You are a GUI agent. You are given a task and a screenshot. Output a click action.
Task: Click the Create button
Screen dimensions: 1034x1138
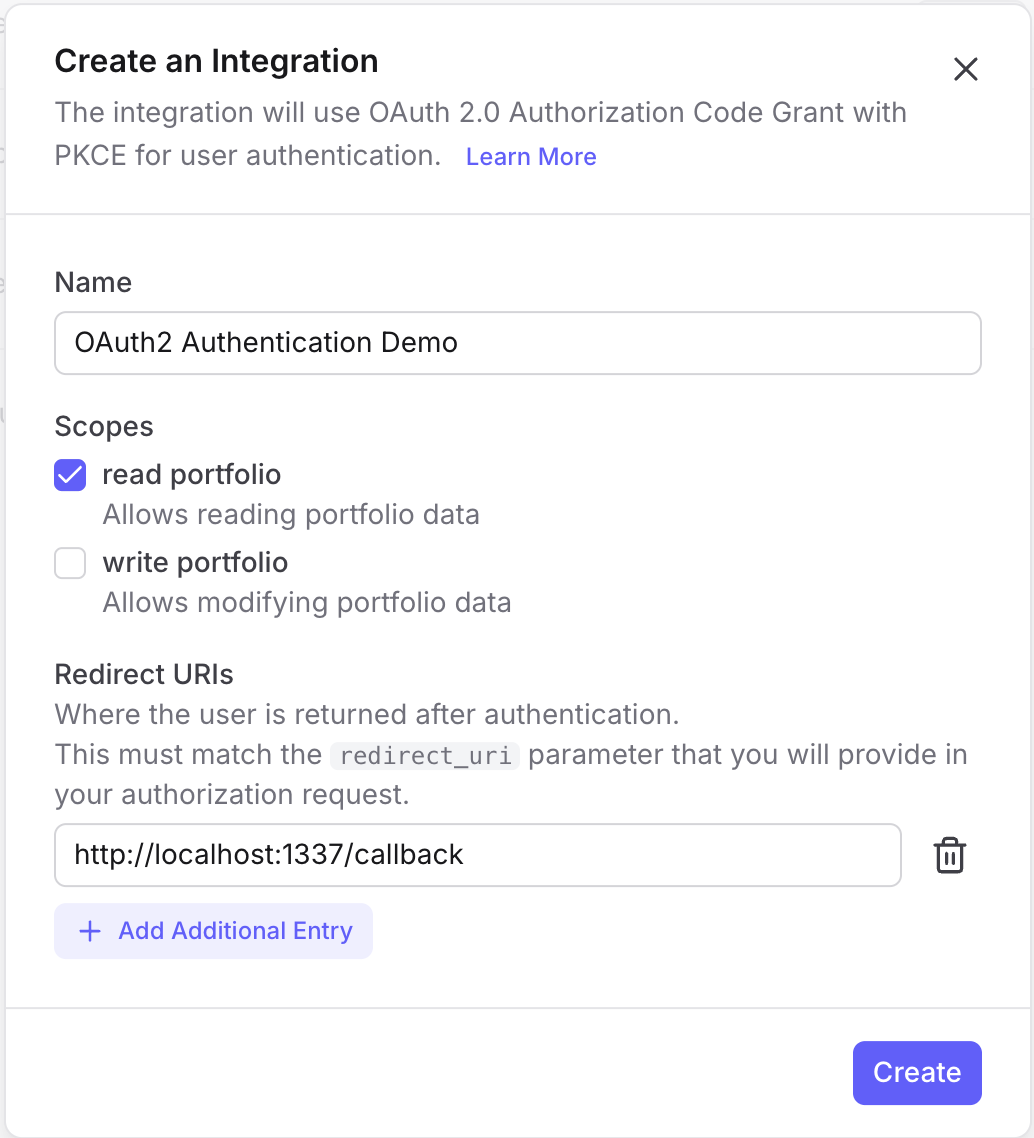point(917,1073)
